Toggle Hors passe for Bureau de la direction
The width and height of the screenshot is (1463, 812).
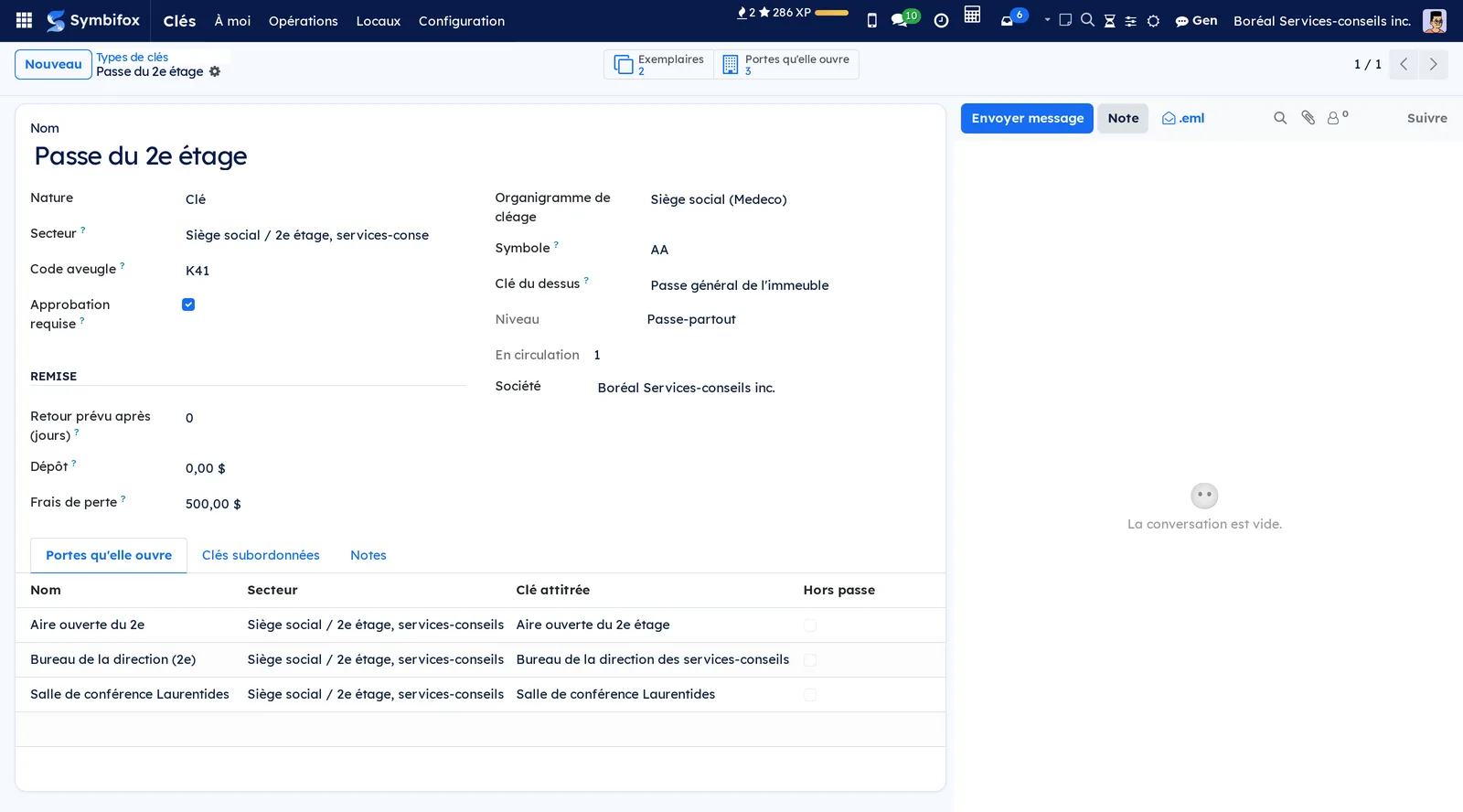pyautogui.click(x=810, y=660)
